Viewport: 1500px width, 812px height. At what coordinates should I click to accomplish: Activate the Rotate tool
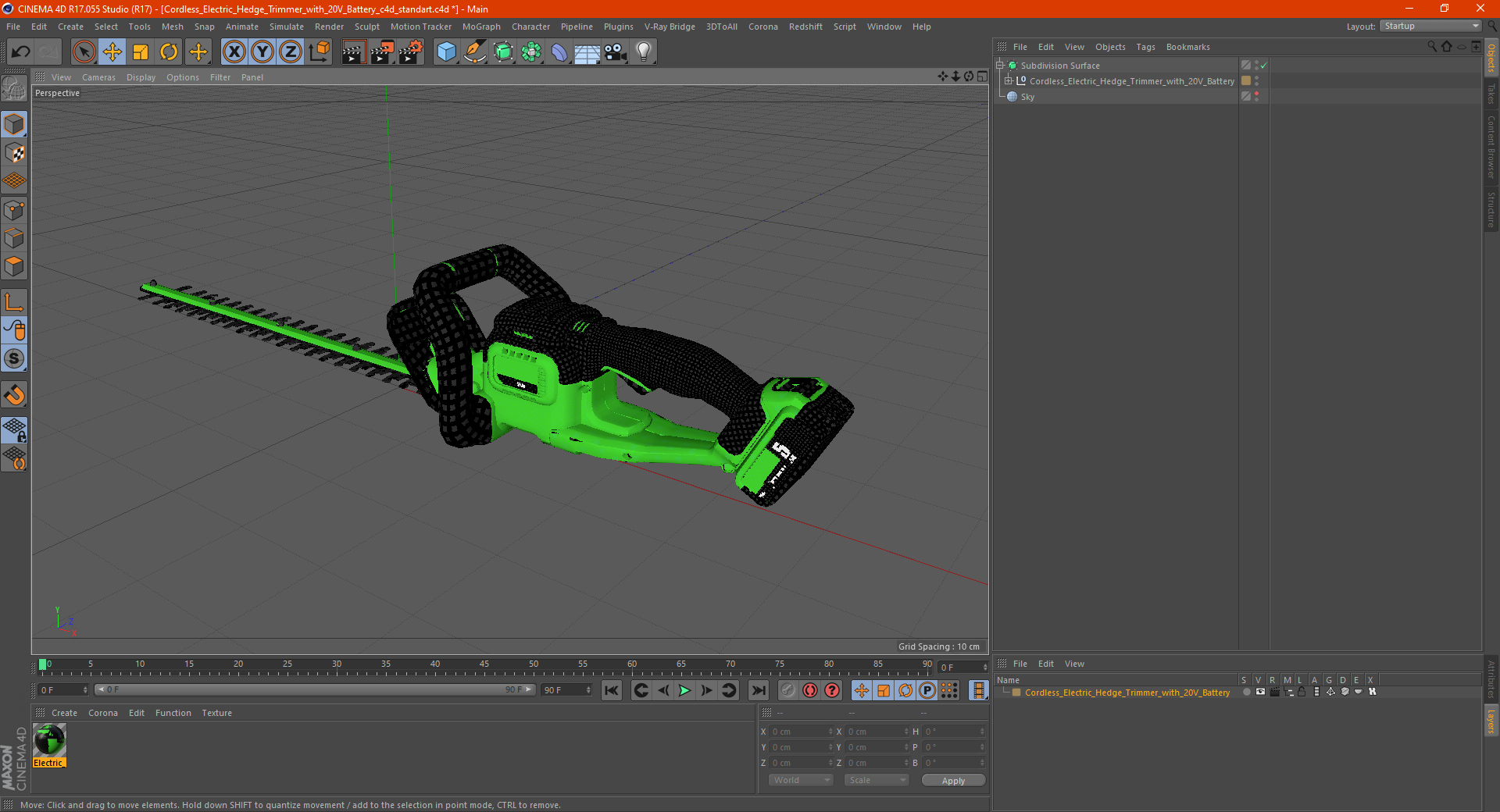pos(169,52)
